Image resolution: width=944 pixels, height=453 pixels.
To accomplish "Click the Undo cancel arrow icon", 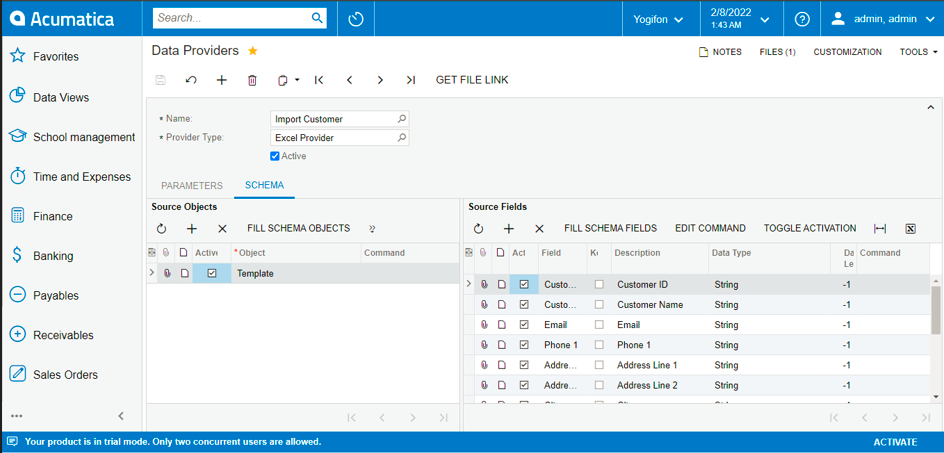I will tap(191, 80).
